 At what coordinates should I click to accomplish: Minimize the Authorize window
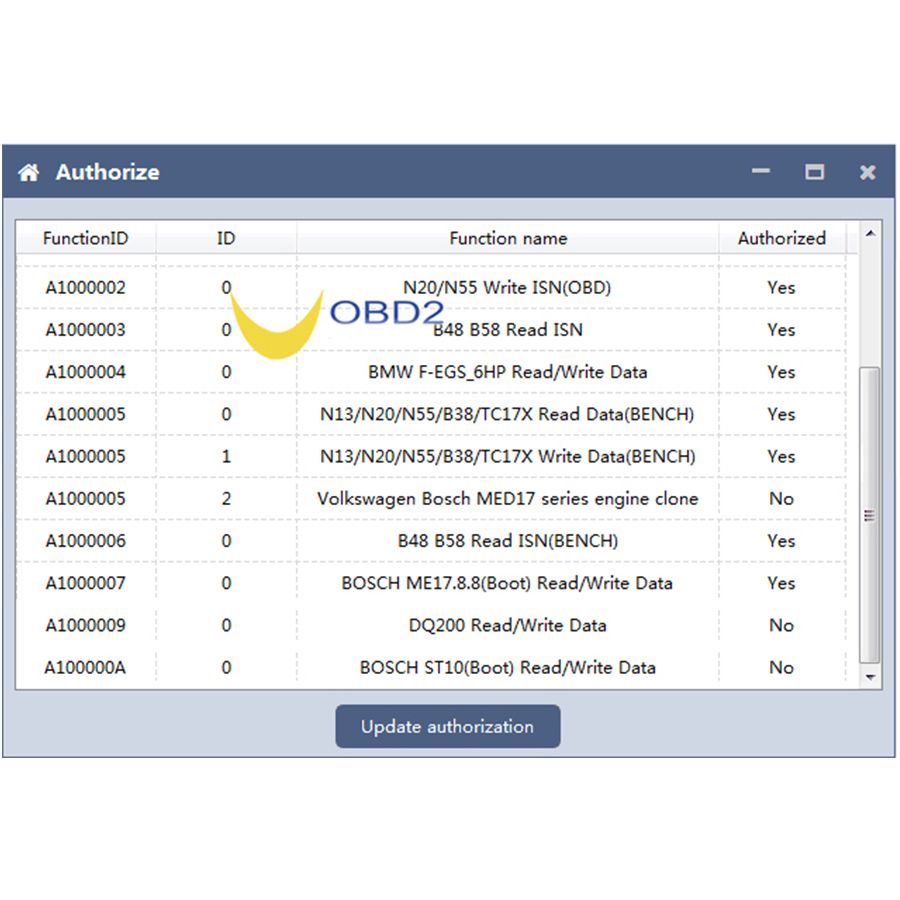click(761, 172)
